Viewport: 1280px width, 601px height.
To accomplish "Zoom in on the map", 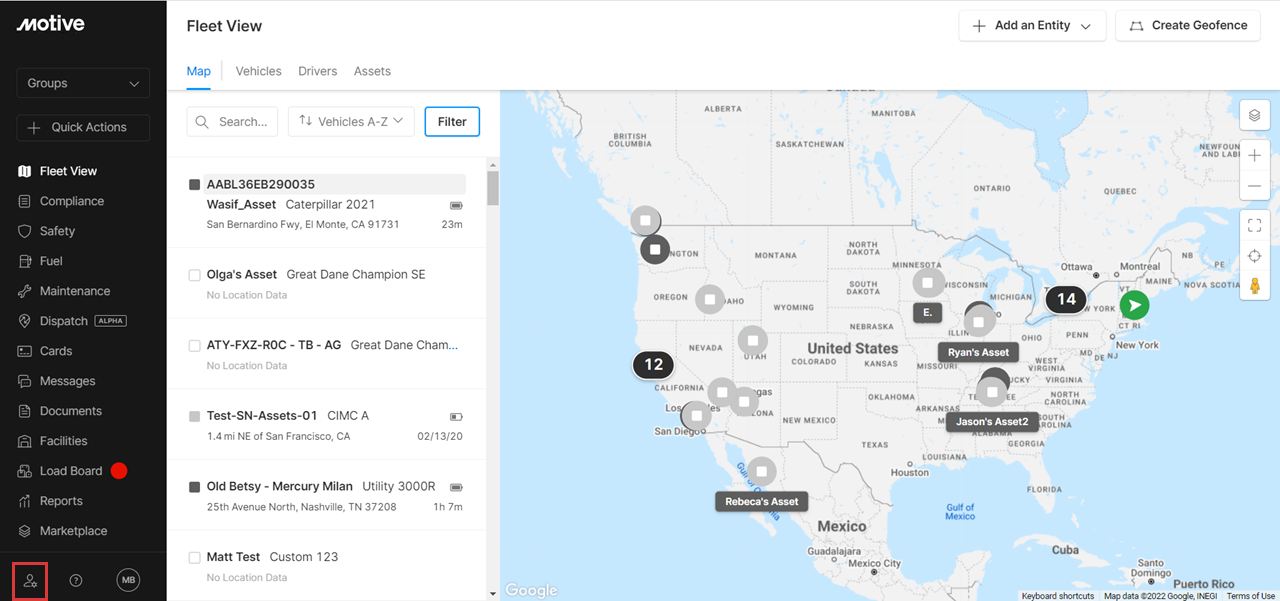I will click(1255, 156).
